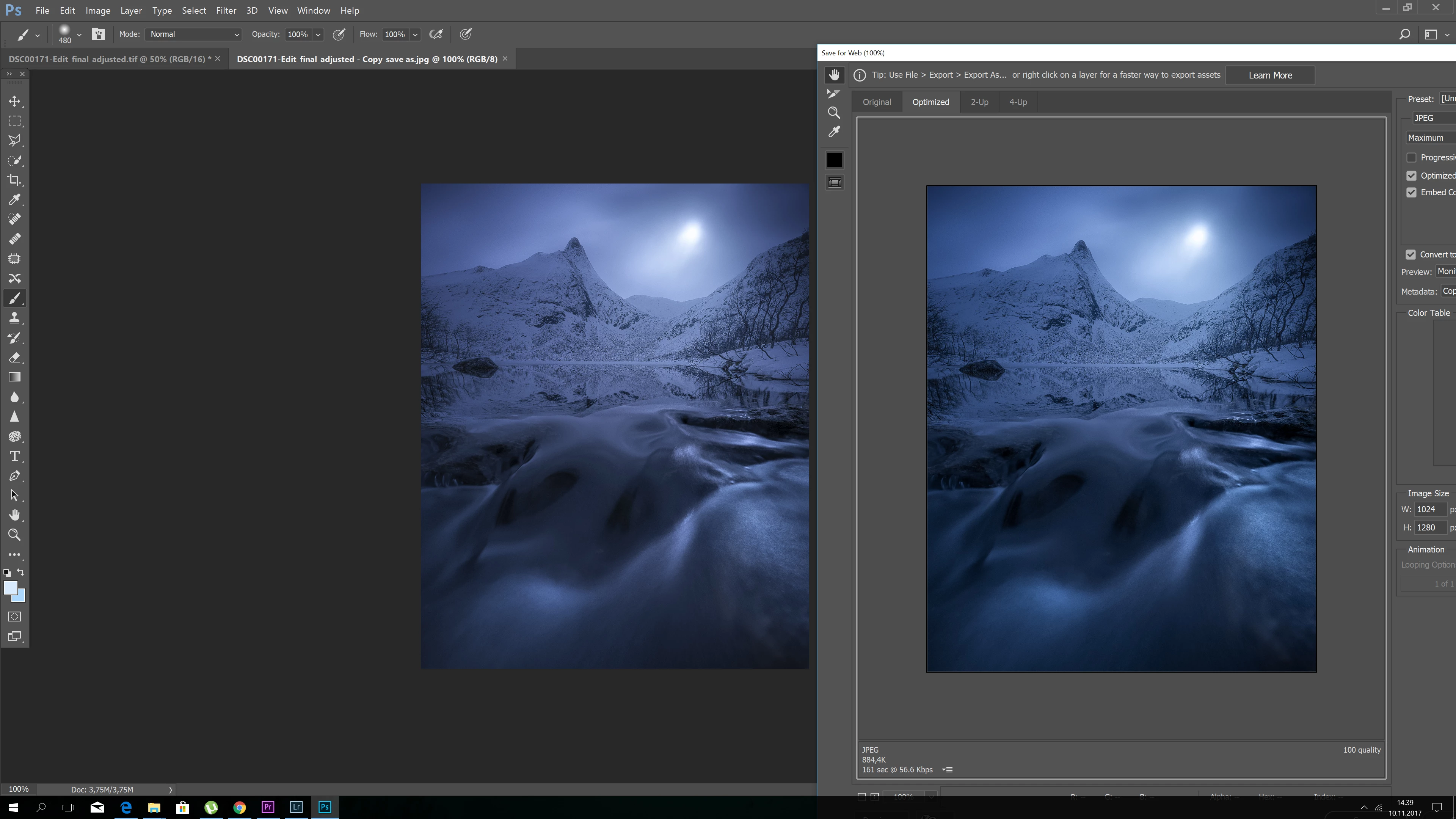
Task: Uncheck the Optimized checkbox
Action: [x=1411, y=176]
